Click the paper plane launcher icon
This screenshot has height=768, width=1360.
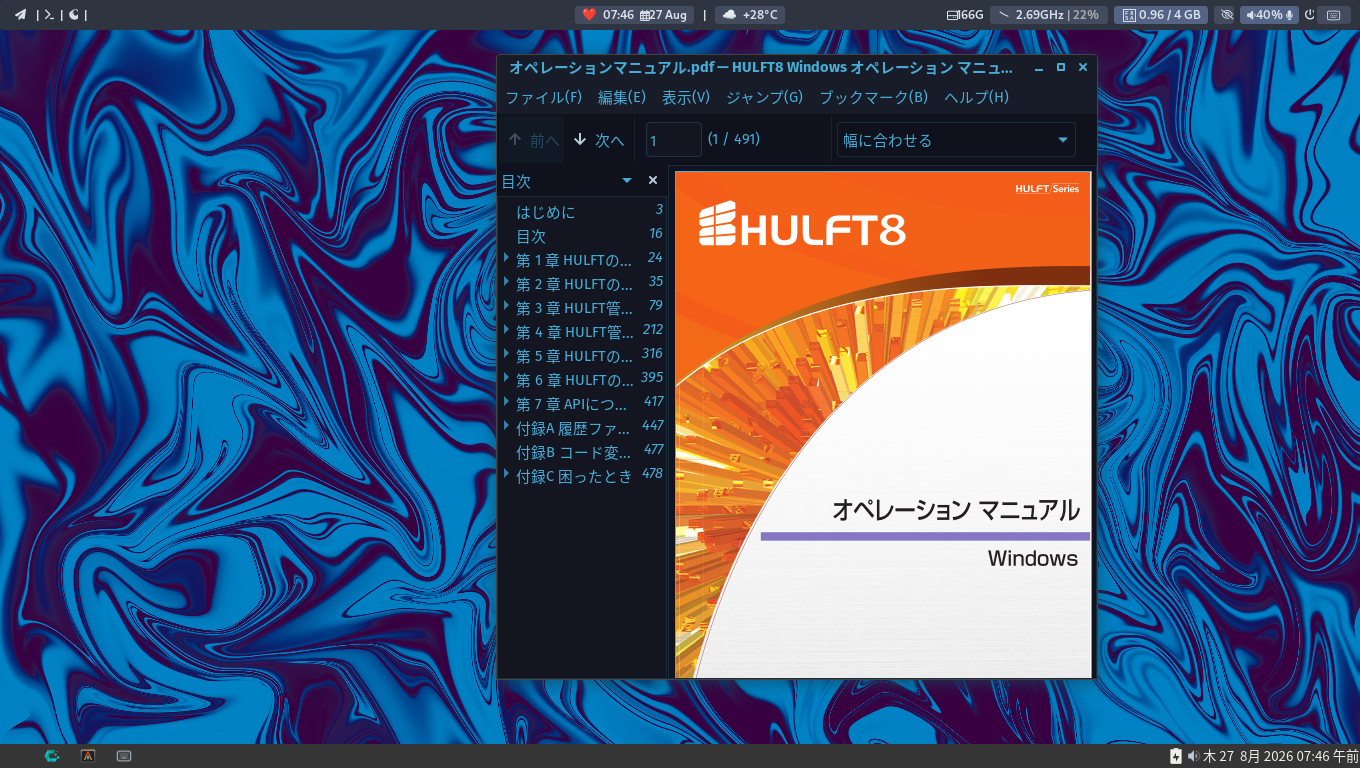20,14
